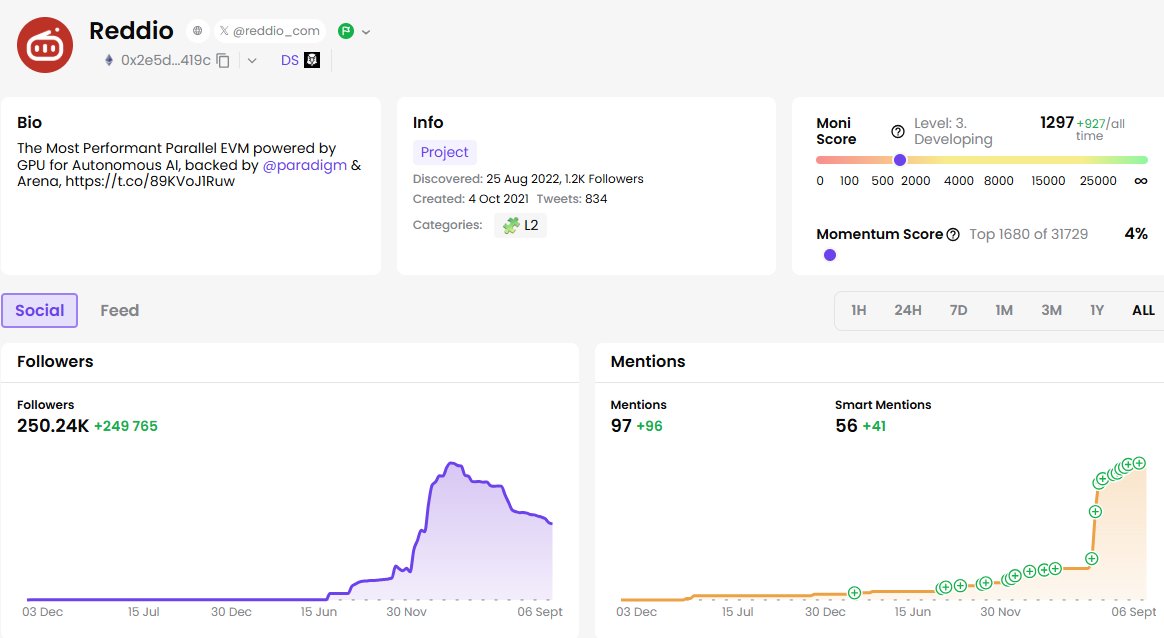
Task: Click the followers count 250.24K
Action: [53, 426]
